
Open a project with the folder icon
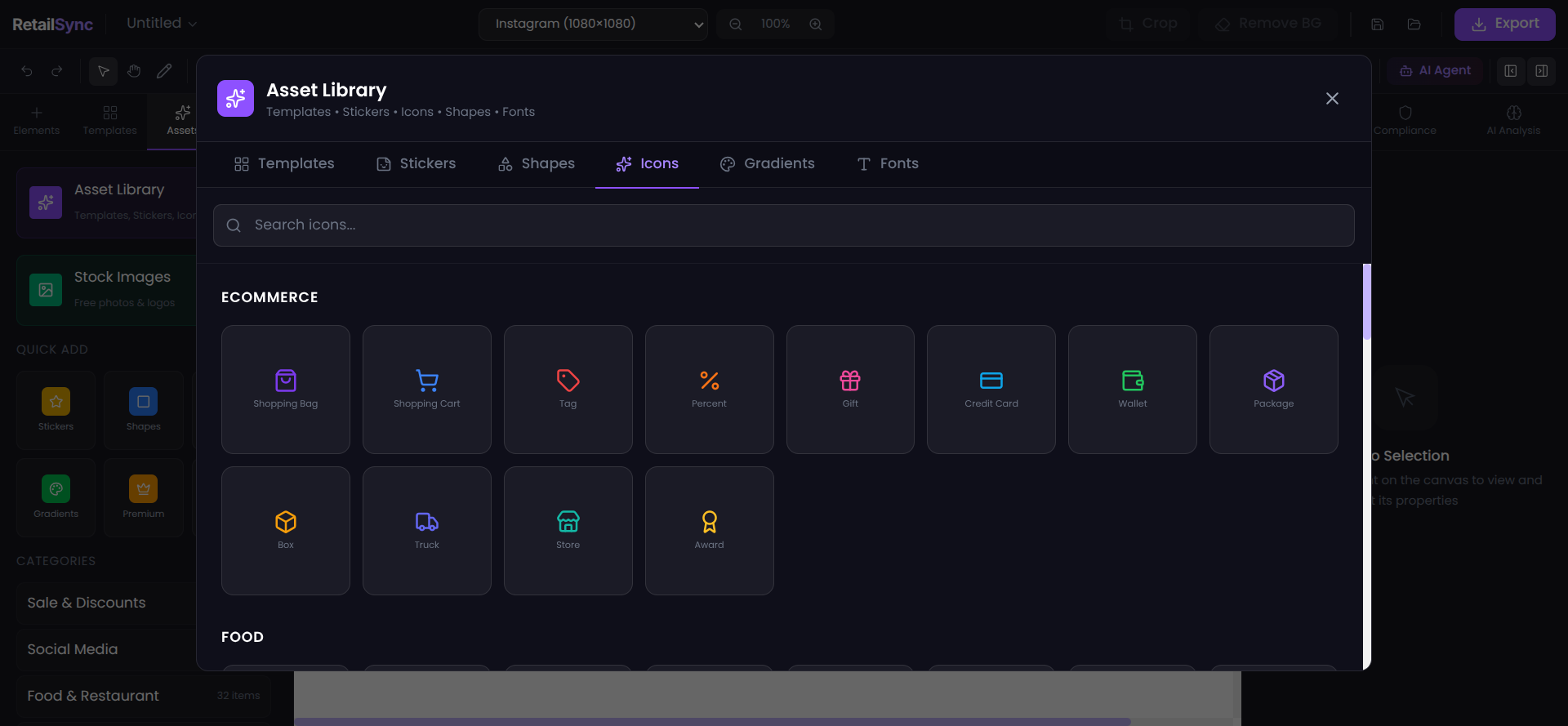tap(1414, 24)
